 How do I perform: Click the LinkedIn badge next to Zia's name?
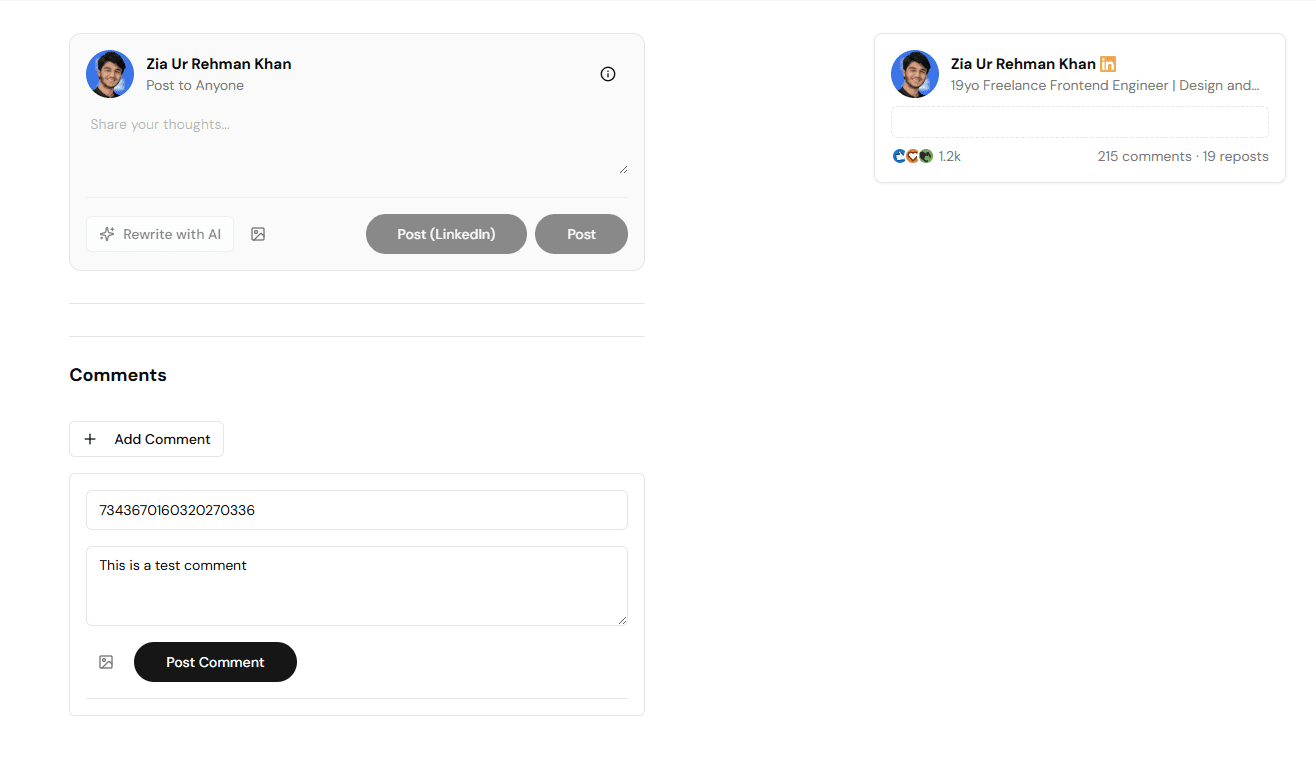pyautogui.click(x=1107, y=63)
